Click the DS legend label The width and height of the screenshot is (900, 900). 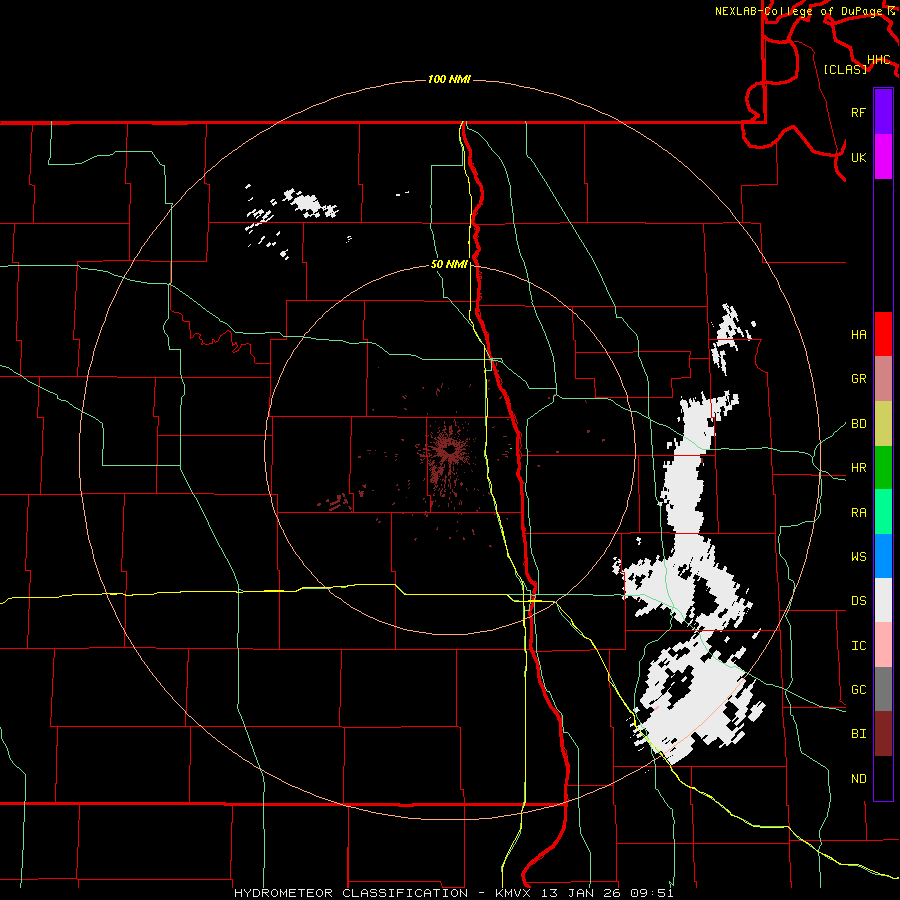click(858, 601)
